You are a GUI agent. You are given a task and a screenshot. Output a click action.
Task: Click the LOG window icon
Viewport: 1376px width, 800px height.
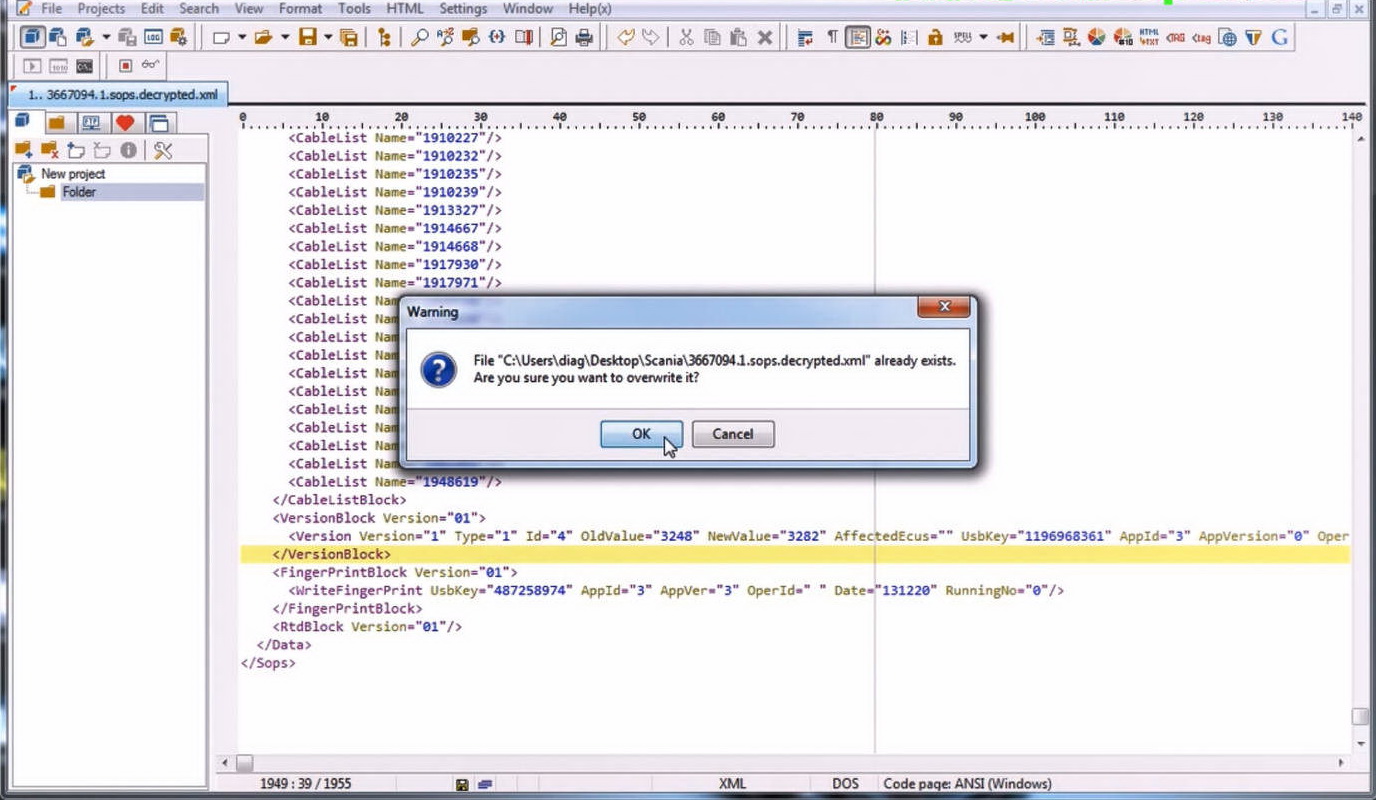click(x=152, y=38)
